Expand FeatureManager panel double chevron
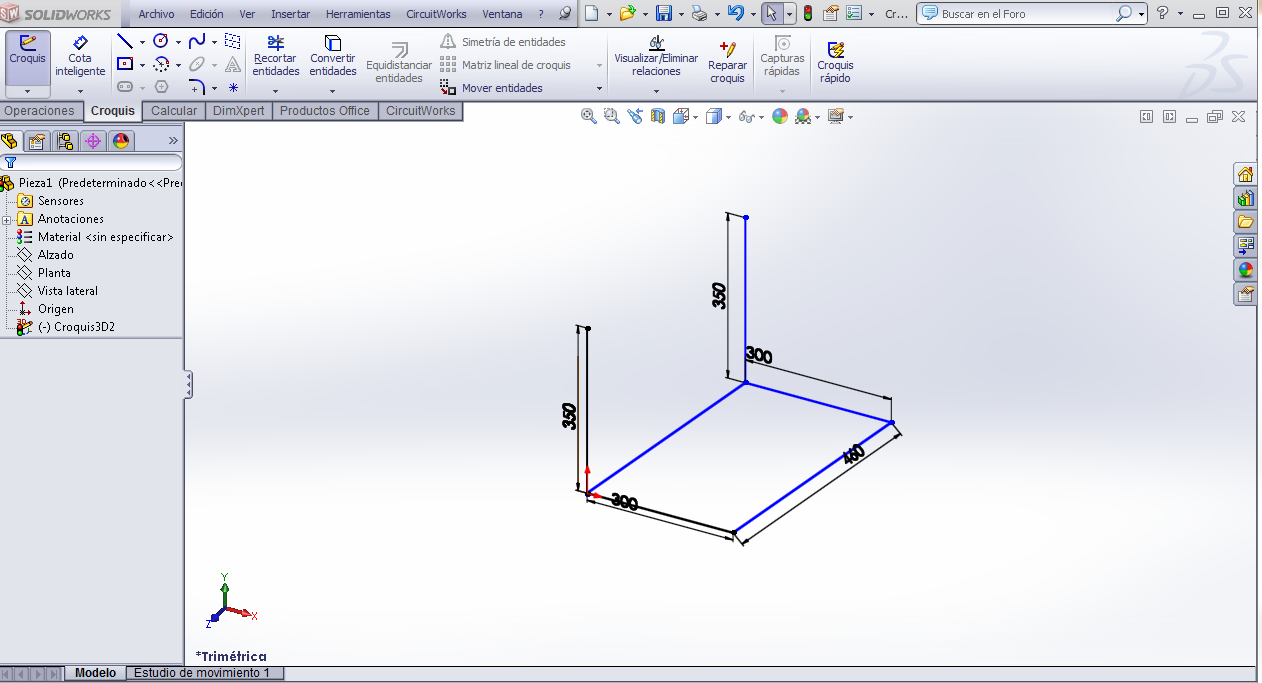The width and height of the screenshot is (1262, 683). point(173,141)
